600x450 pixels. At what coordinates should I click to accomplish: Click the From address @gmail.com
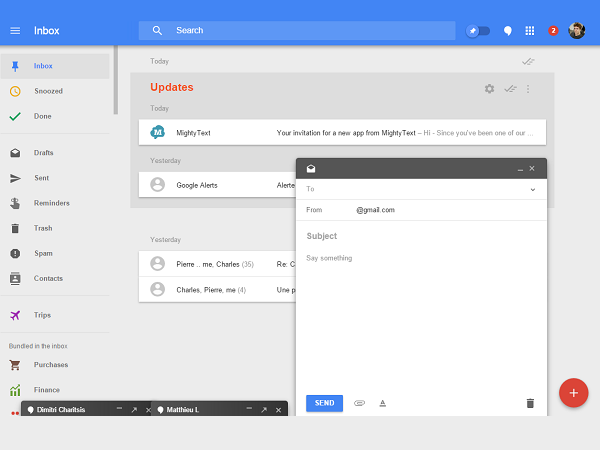point(375,210)
